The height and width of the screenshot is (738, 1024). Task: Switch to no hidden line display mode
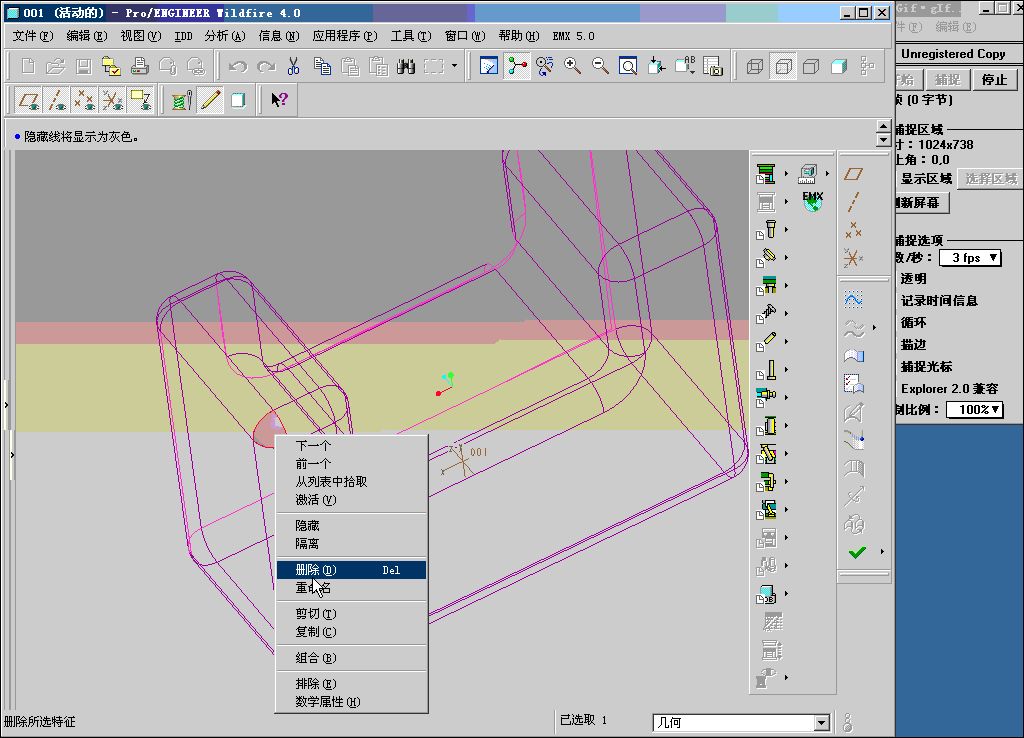pos(811,66)
